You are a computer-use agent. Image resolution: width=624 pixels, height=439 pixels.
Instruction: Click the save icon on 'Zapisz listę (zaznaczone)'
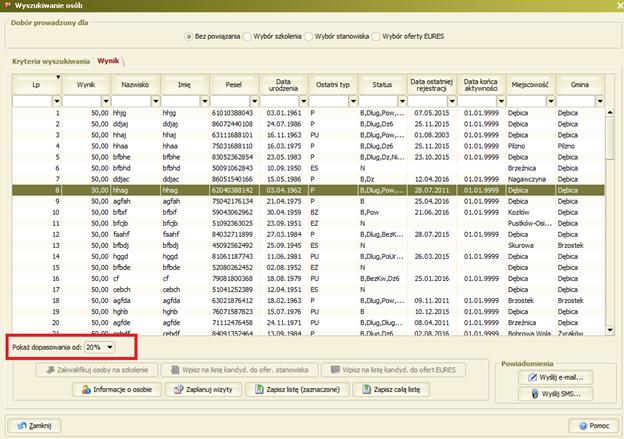(259, 389)
